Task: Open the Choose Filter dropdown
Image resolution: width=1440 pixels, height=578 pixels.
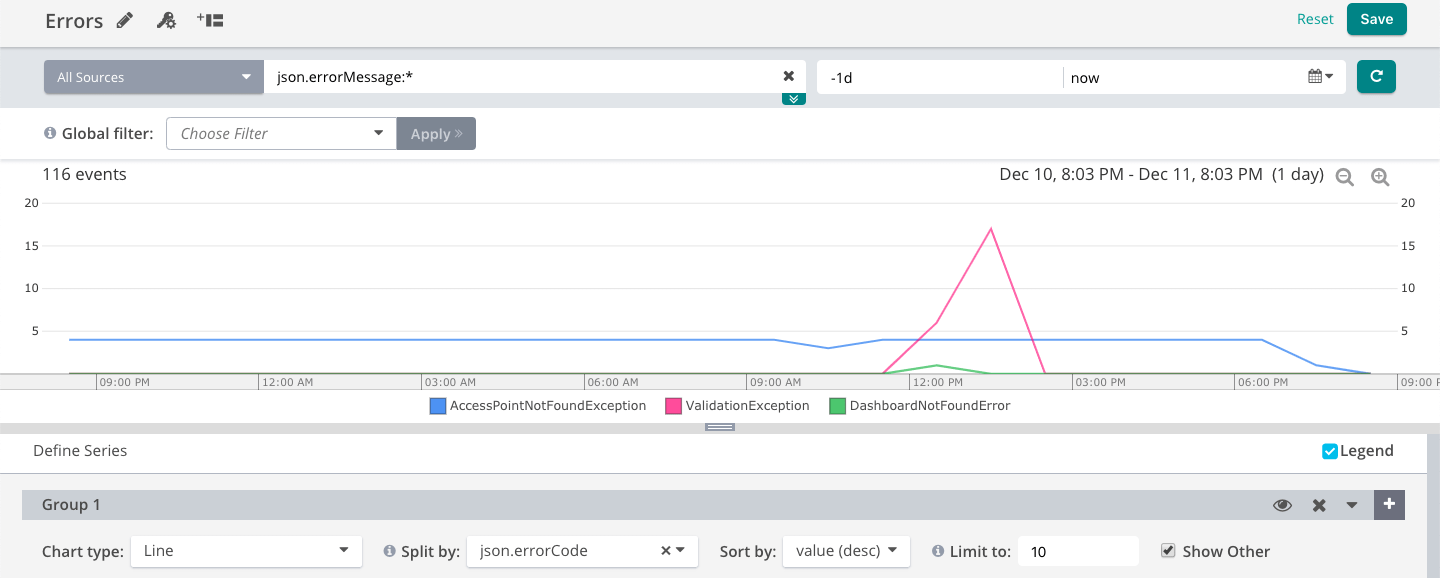Action: tap(281, 134)
